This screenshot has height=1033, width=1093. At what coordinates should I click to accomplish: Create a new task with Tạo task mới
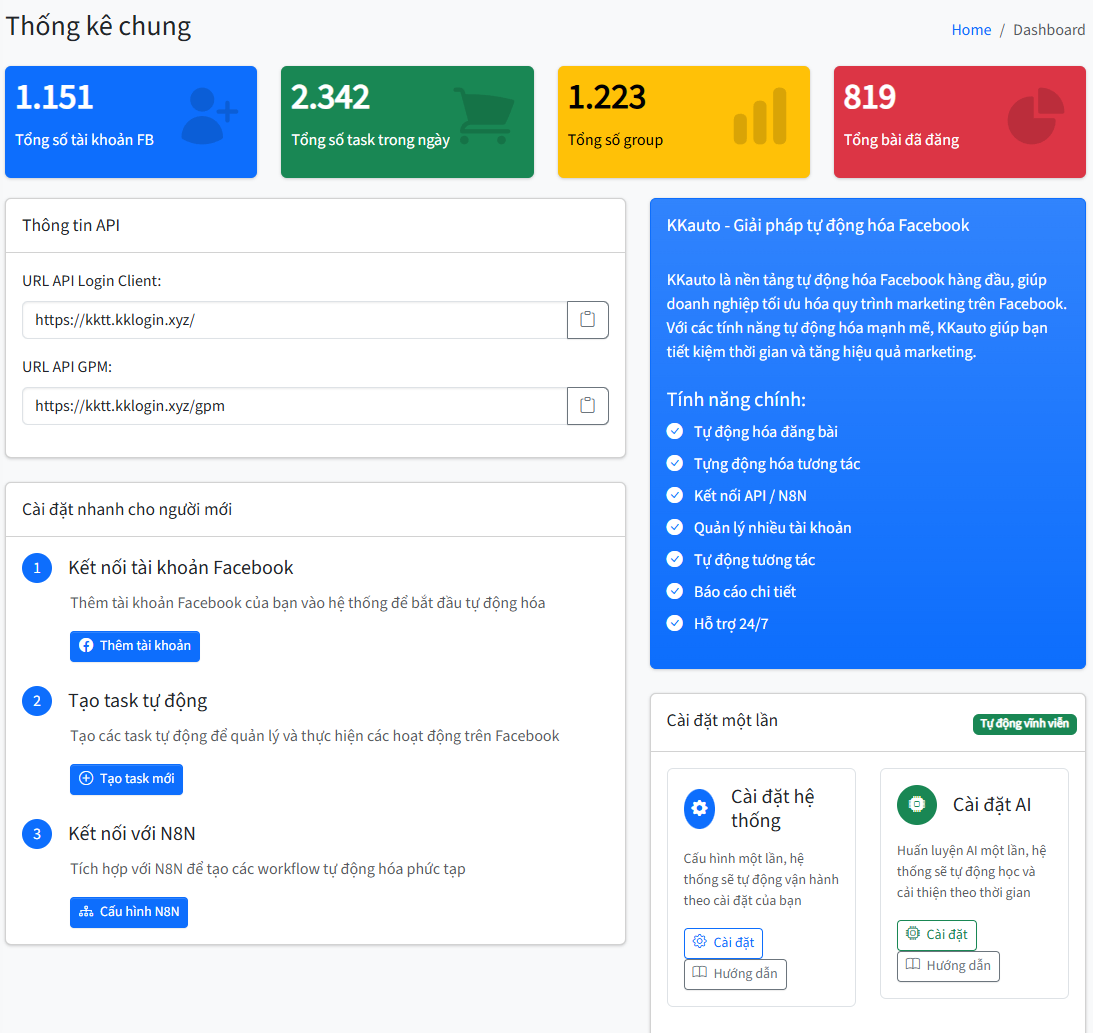tap(126, 779)
